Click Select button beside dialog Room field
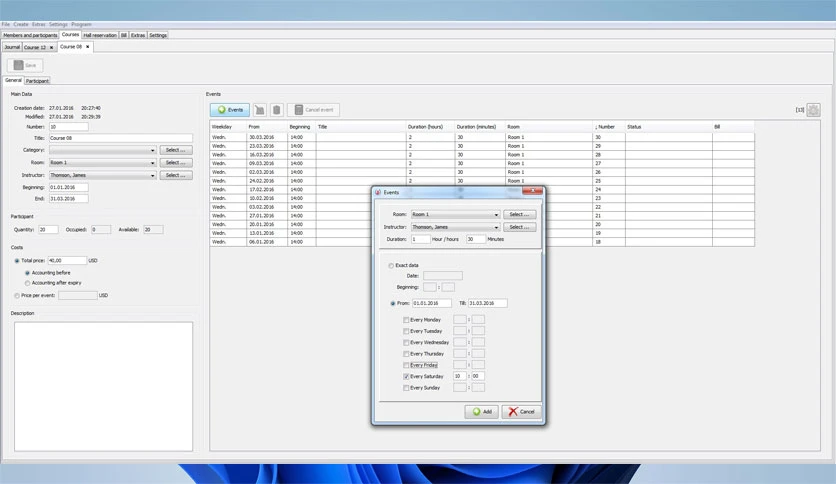The image size is (836, 484). [519, 214]
